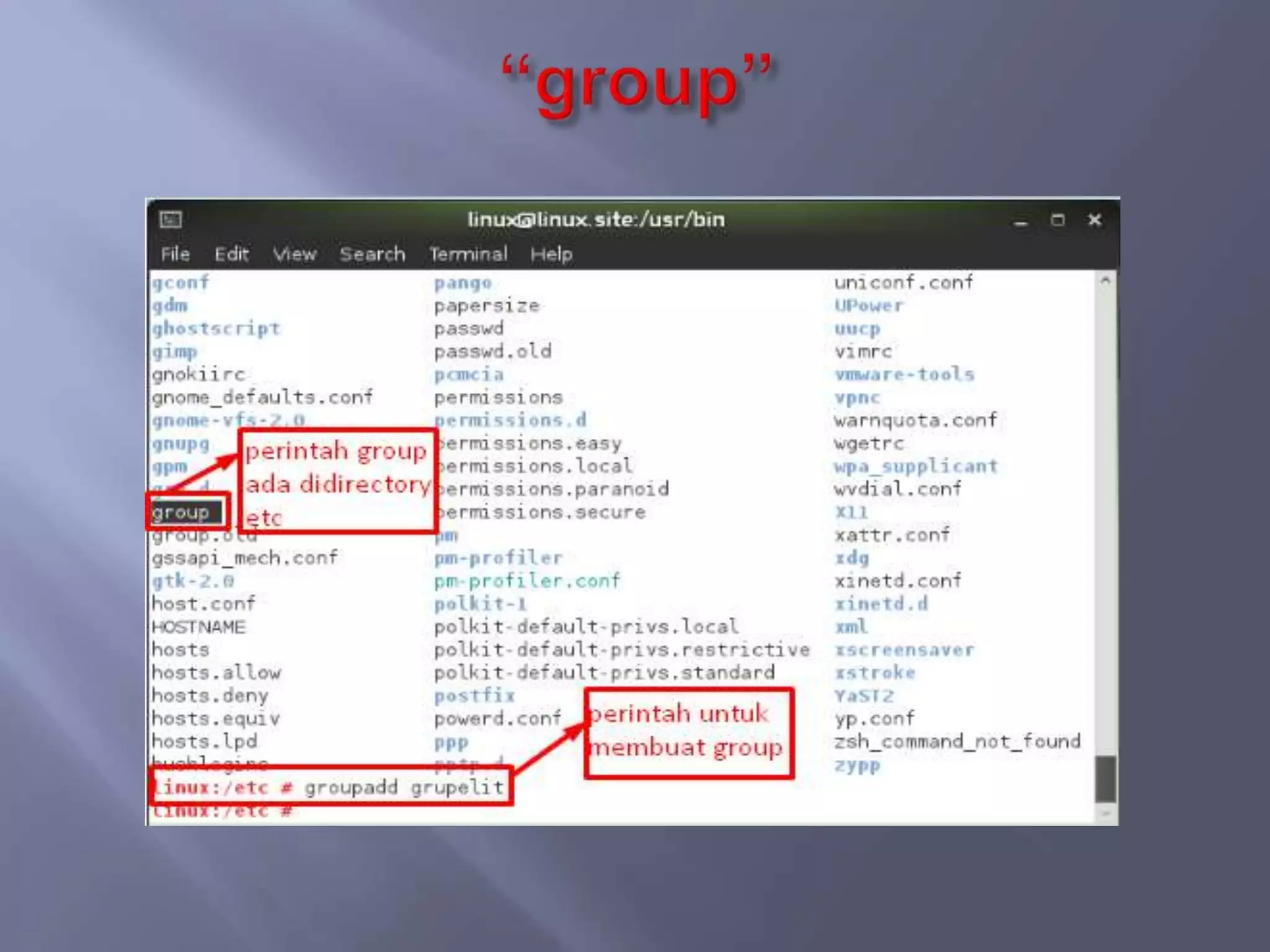Screen dimensions: 1270x952
Task: Maximize the terminal window
Action: click(x=1058, y=220)
